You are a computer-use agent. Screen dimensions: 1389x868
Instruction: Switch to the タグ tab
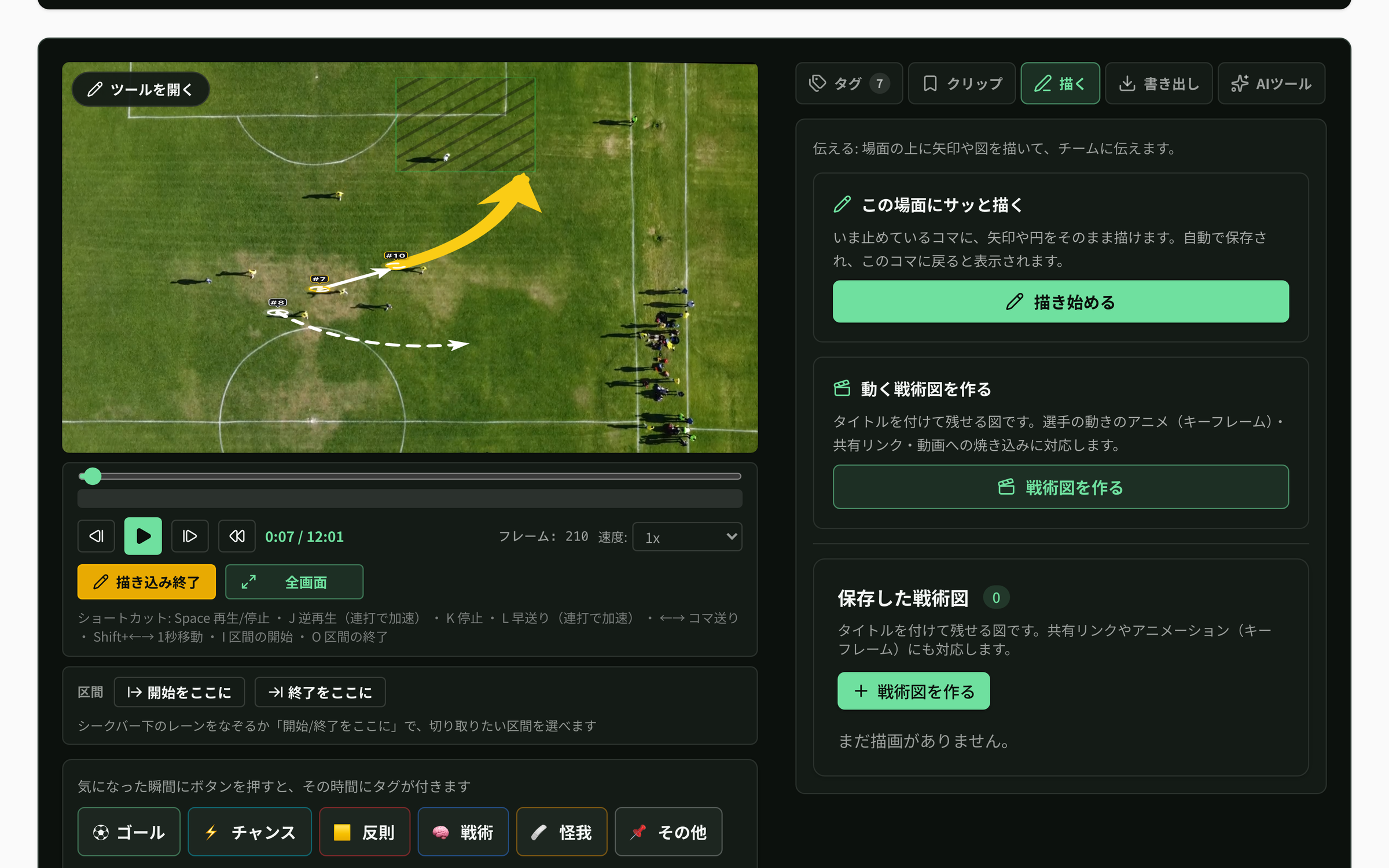(849, 83)
